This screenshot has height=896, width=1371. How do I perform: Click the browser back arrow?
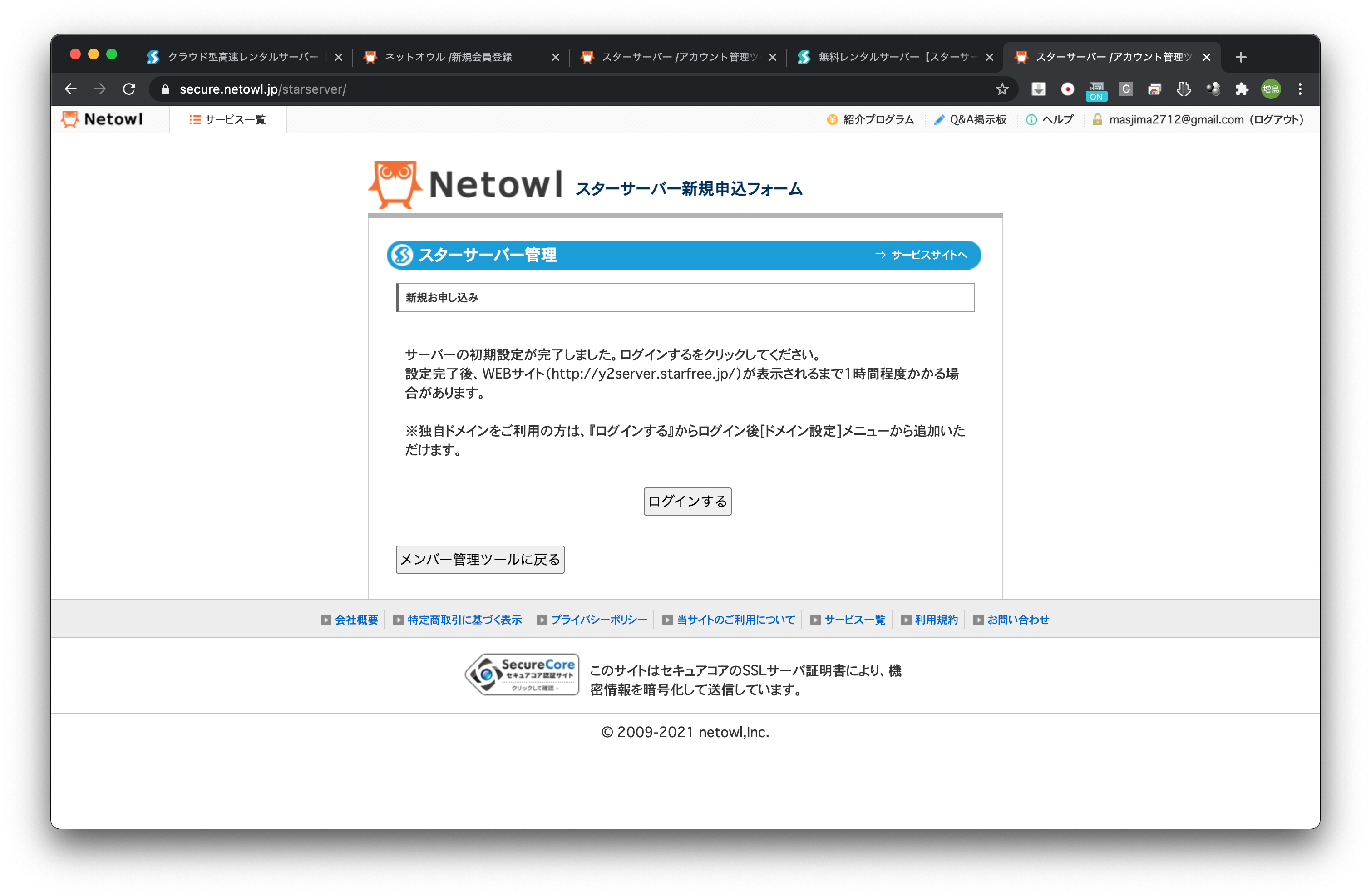click(70, 89)
